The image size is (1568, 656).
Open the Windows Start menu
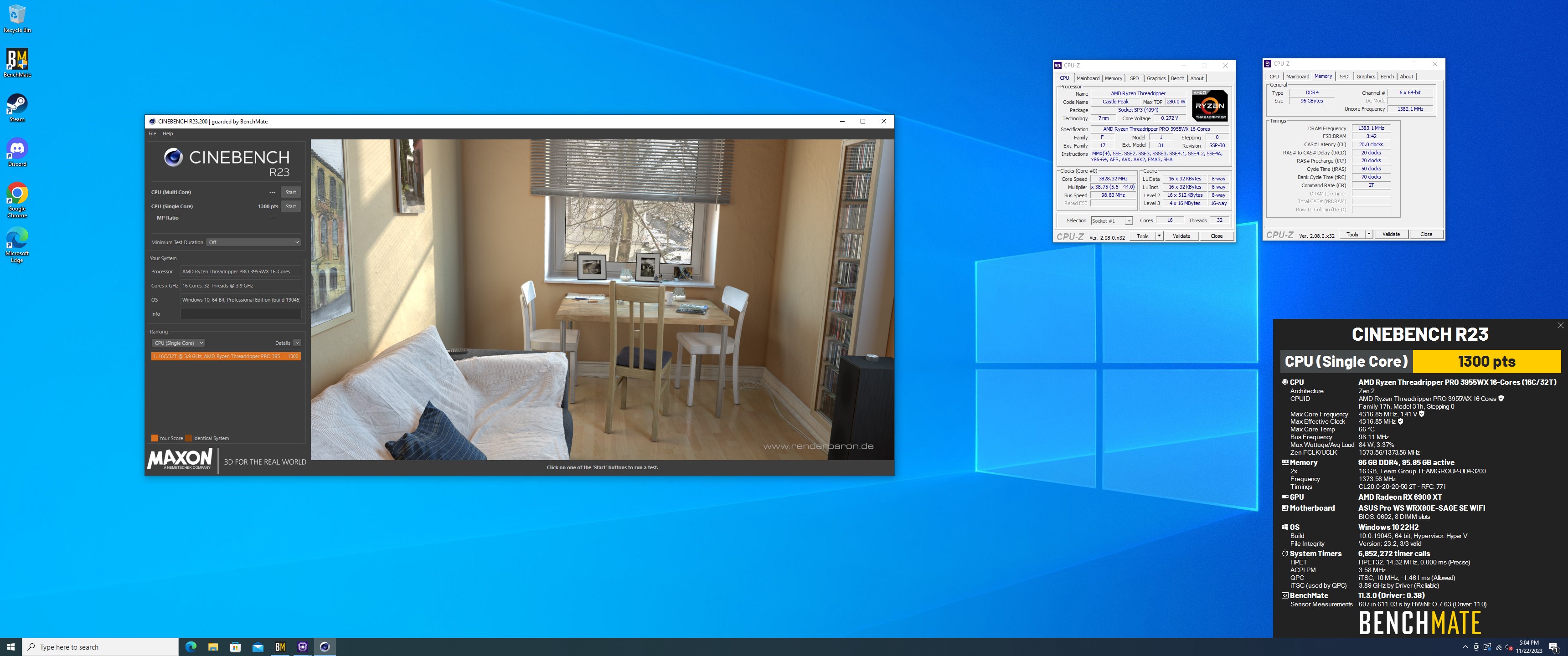click(10, 647)
